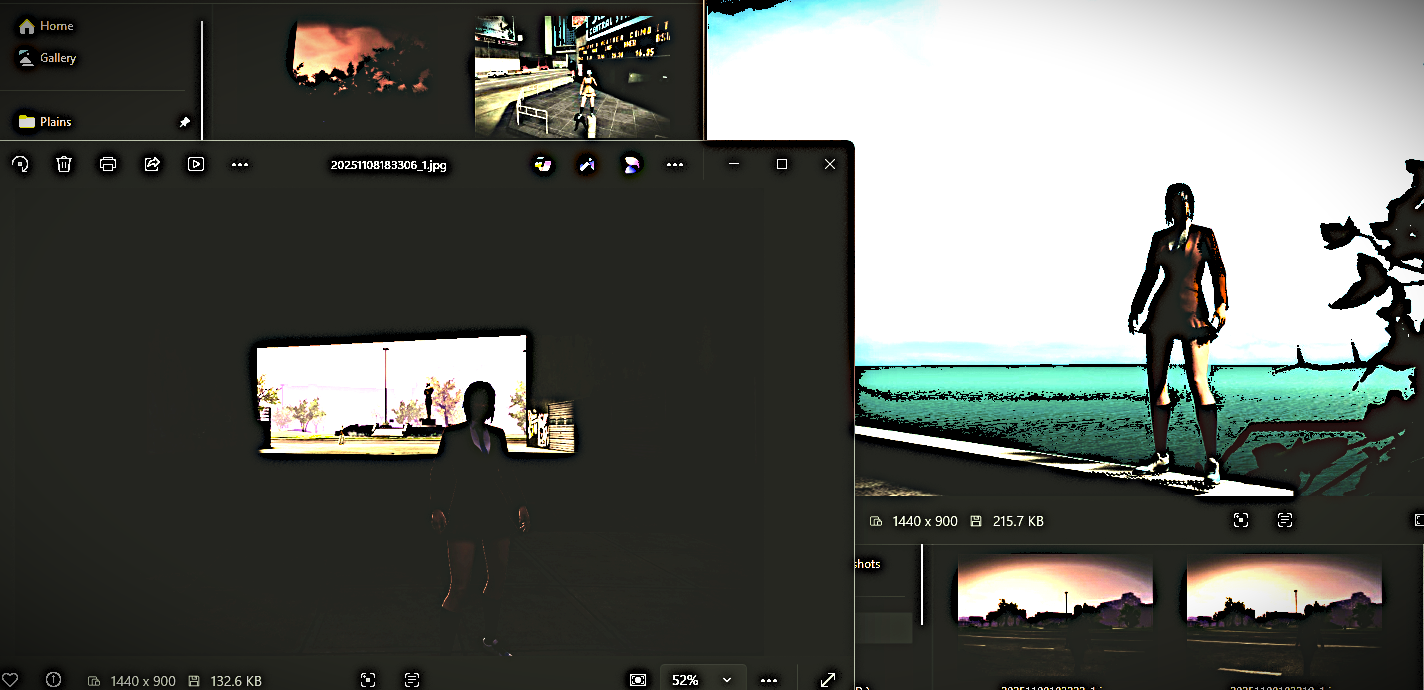
Task: Toggle favorite heart for the open photo
Action: coord(10,680)
